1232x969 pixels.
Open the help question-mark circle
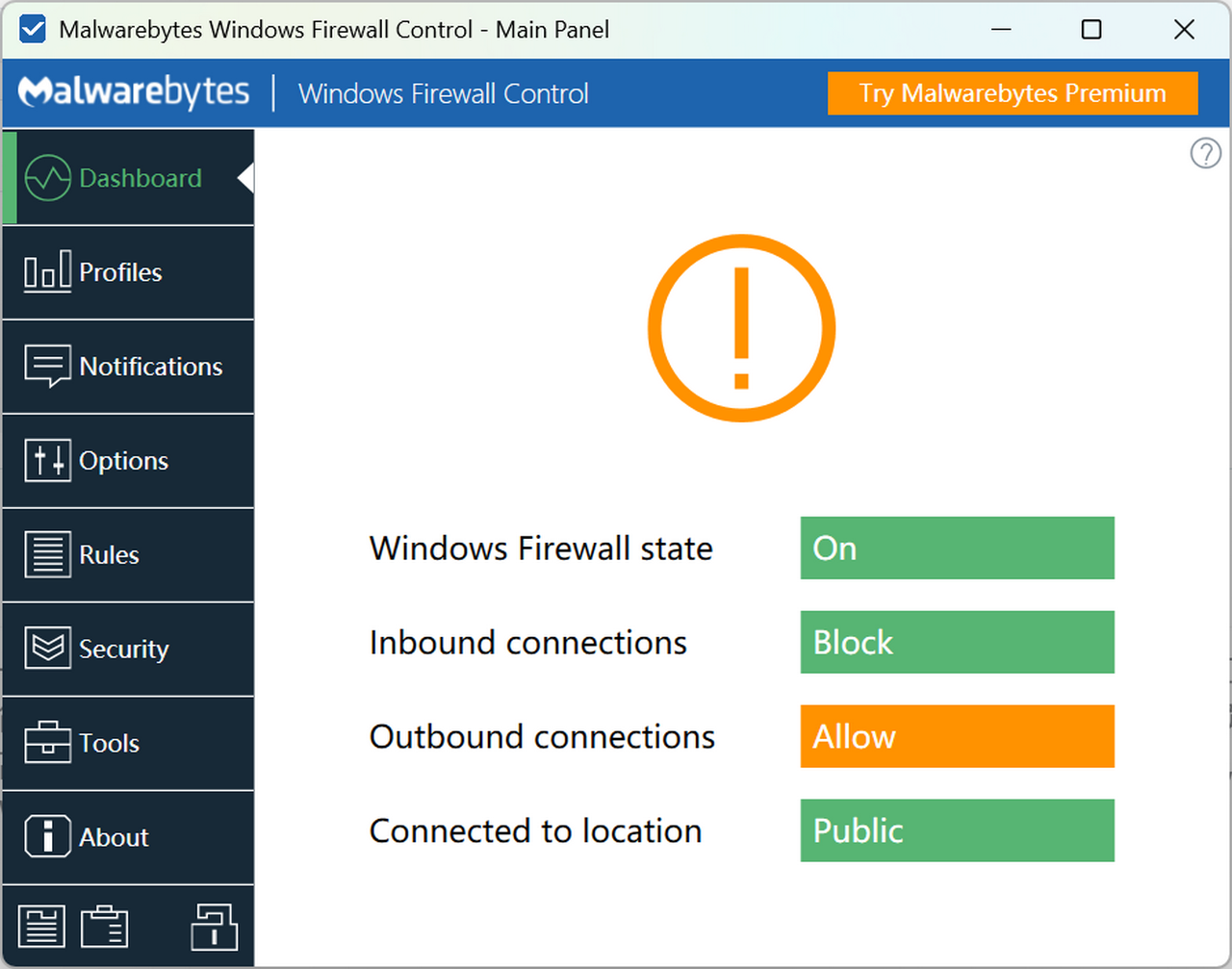pyautogui.click(x=1205, y=153)
